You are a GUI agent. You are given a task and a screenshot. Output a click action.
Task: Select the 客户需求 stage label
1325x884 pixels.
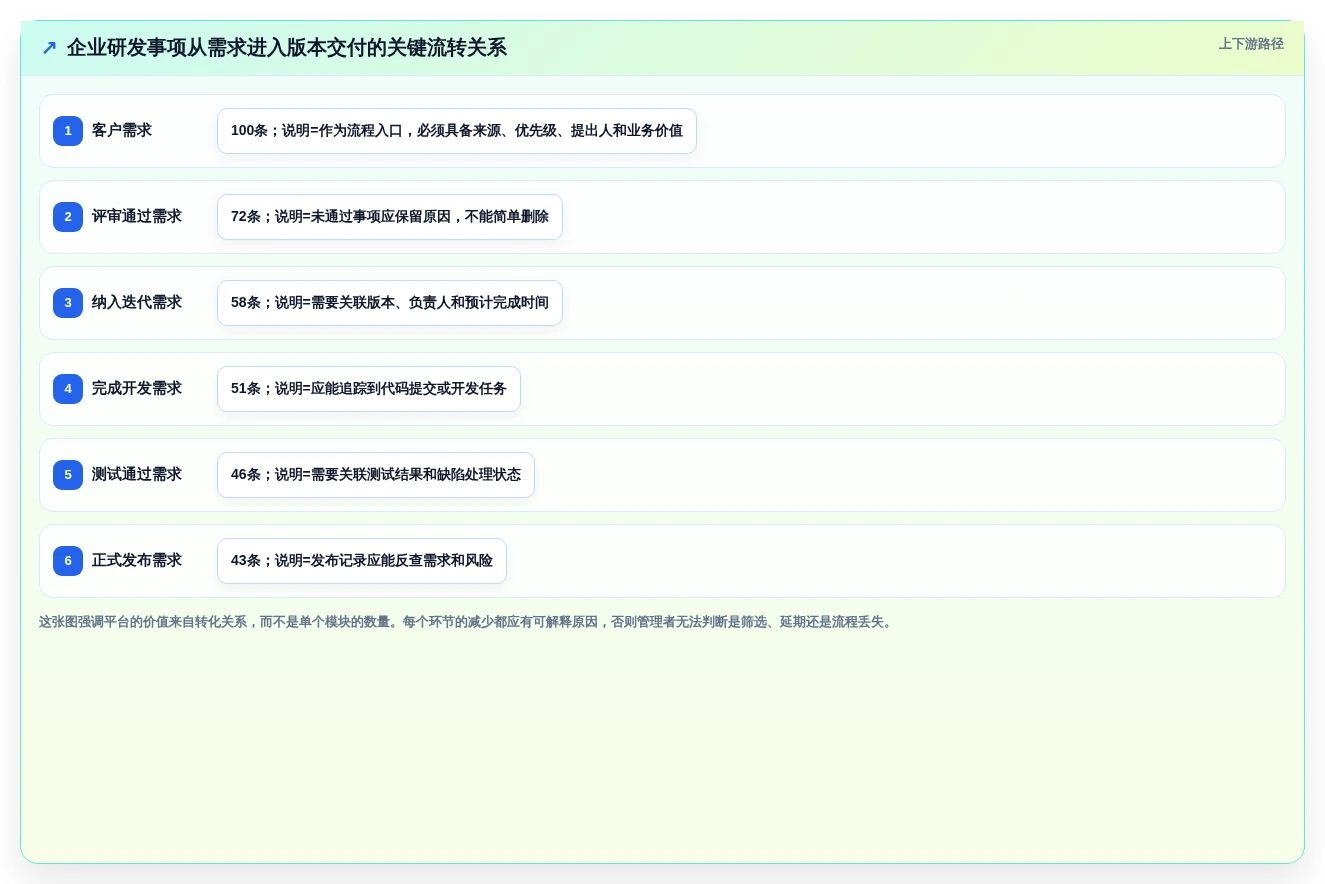tap(122, 131)
